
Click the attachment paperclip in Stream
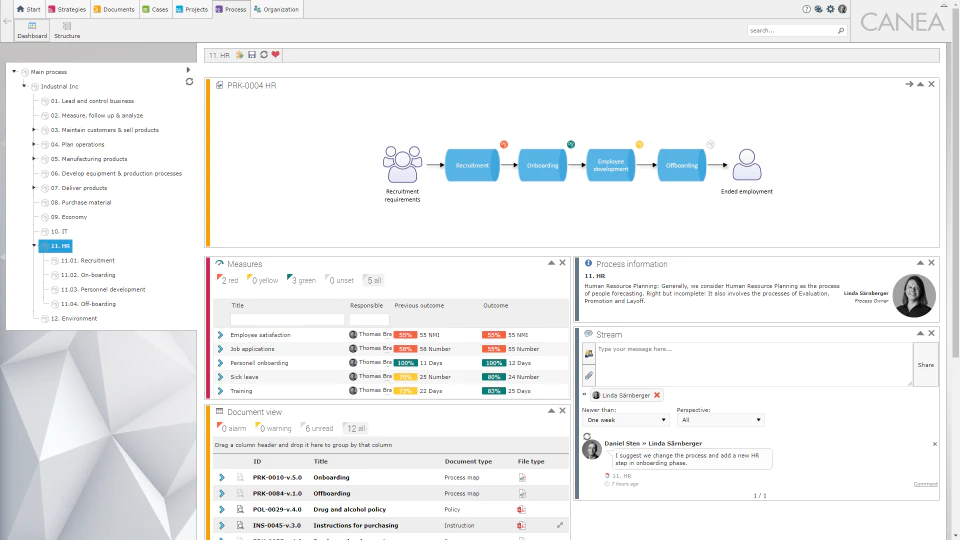pyautogui.click(x=589, y=375)
